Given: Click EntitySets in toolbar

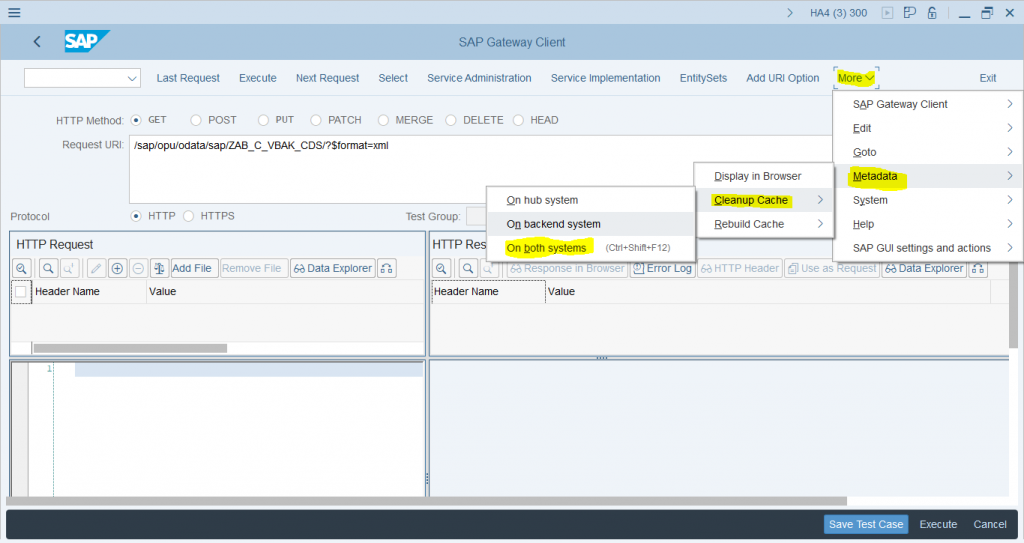Looking at the screenshot, I should [703, 78].
